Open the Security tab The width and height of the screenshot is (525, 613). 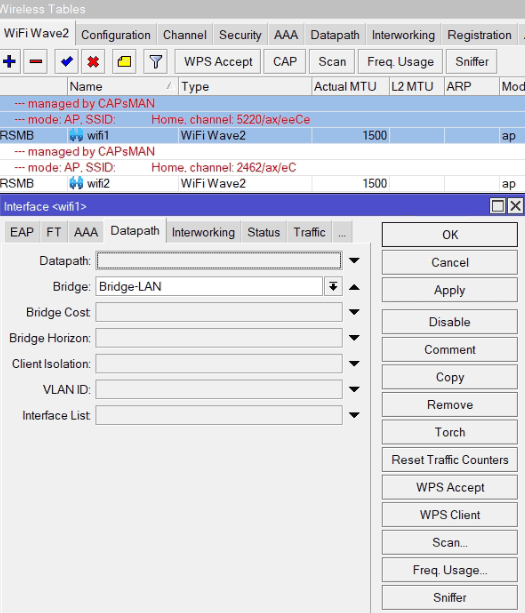tap(240, 35)
